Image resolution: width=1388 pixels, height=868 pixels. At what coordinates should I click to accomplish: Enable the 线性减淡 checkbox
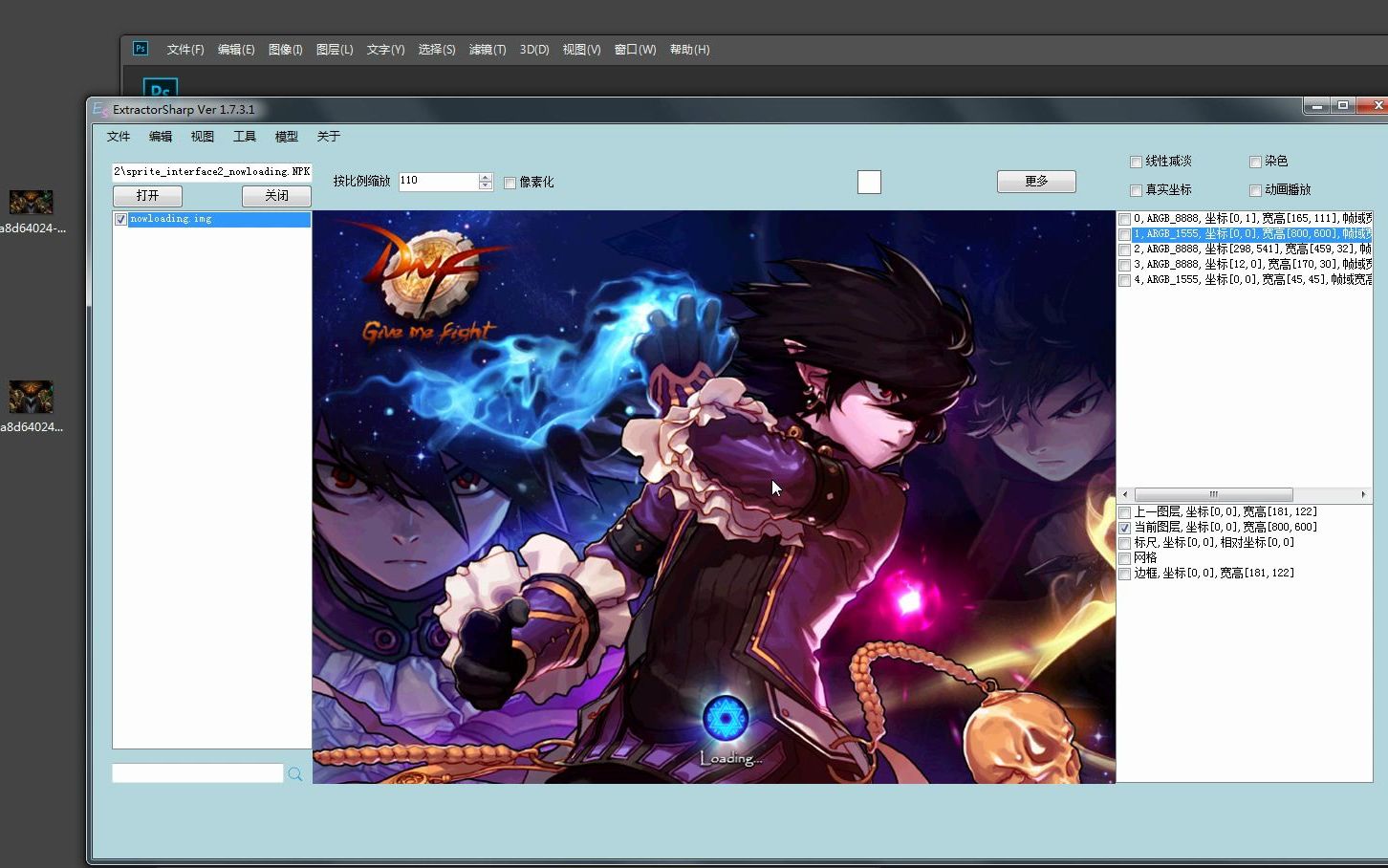pyautogui.click(x=1136, y=162)
